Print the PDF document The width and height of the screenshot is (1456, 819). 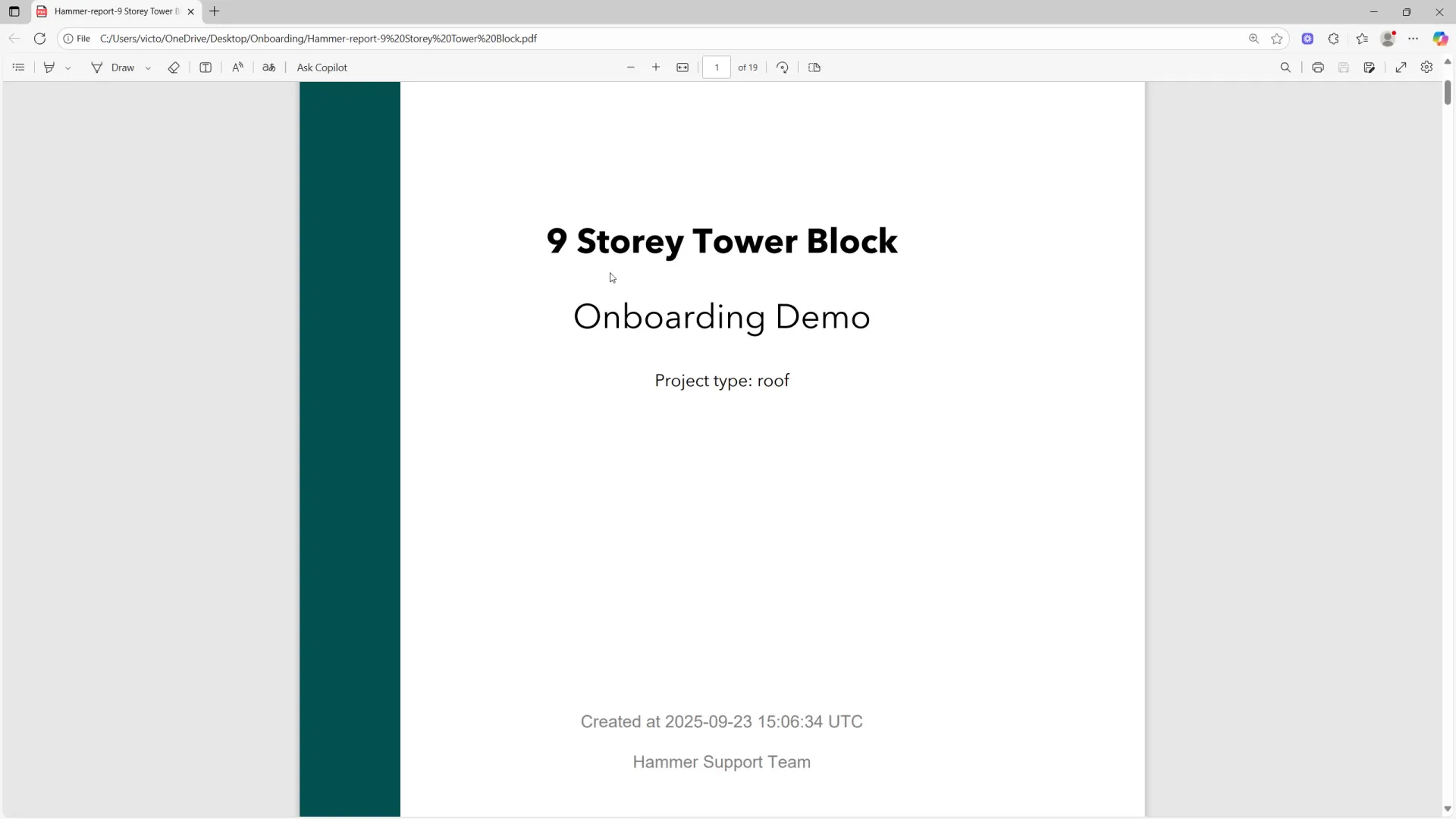pyautogui.click(x=1318, y=67)
